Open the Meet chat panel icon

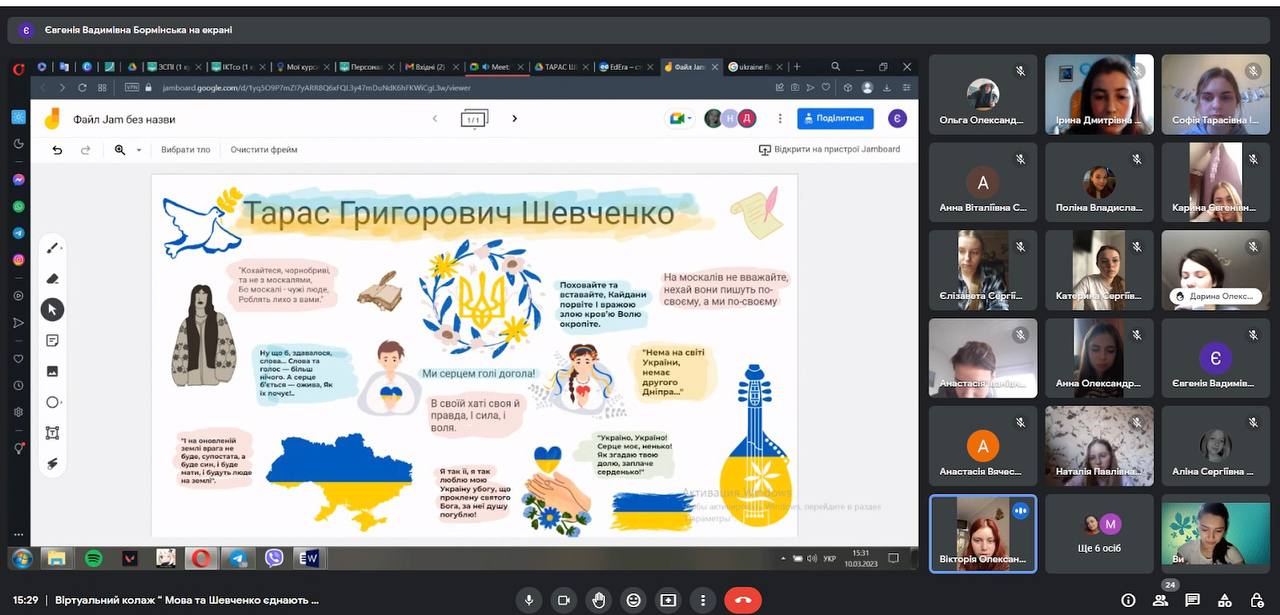(1192, 600)
